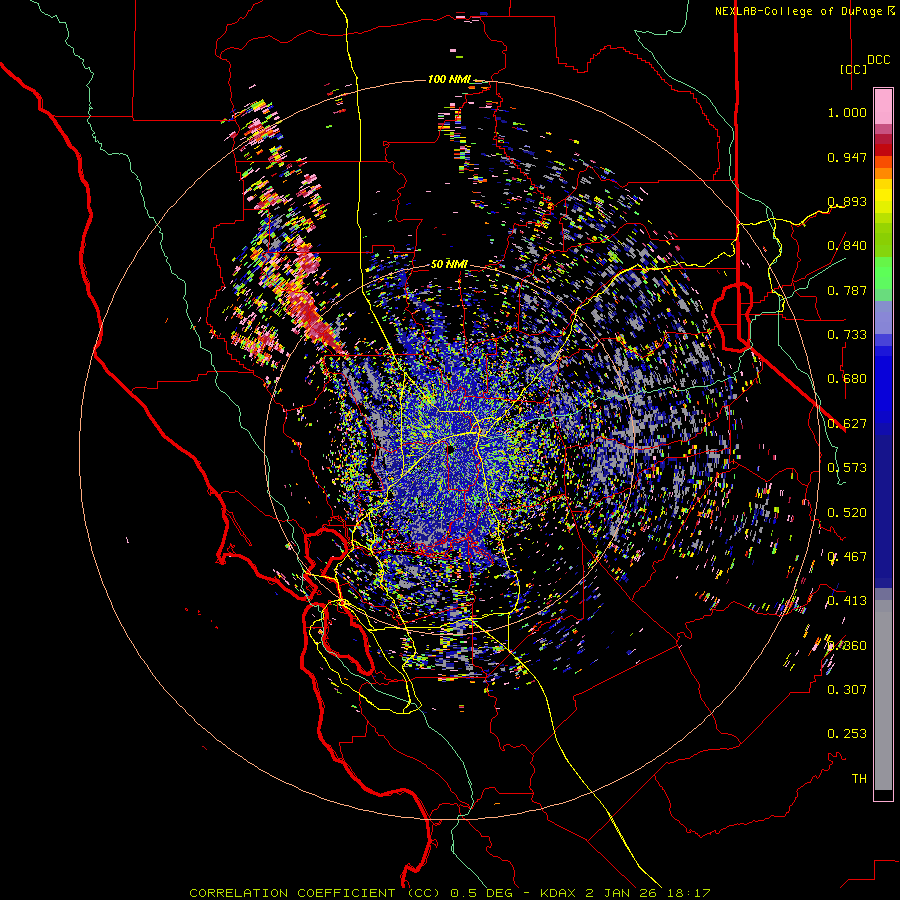Pick the gray lower segment of the color bar

point(883,695)
